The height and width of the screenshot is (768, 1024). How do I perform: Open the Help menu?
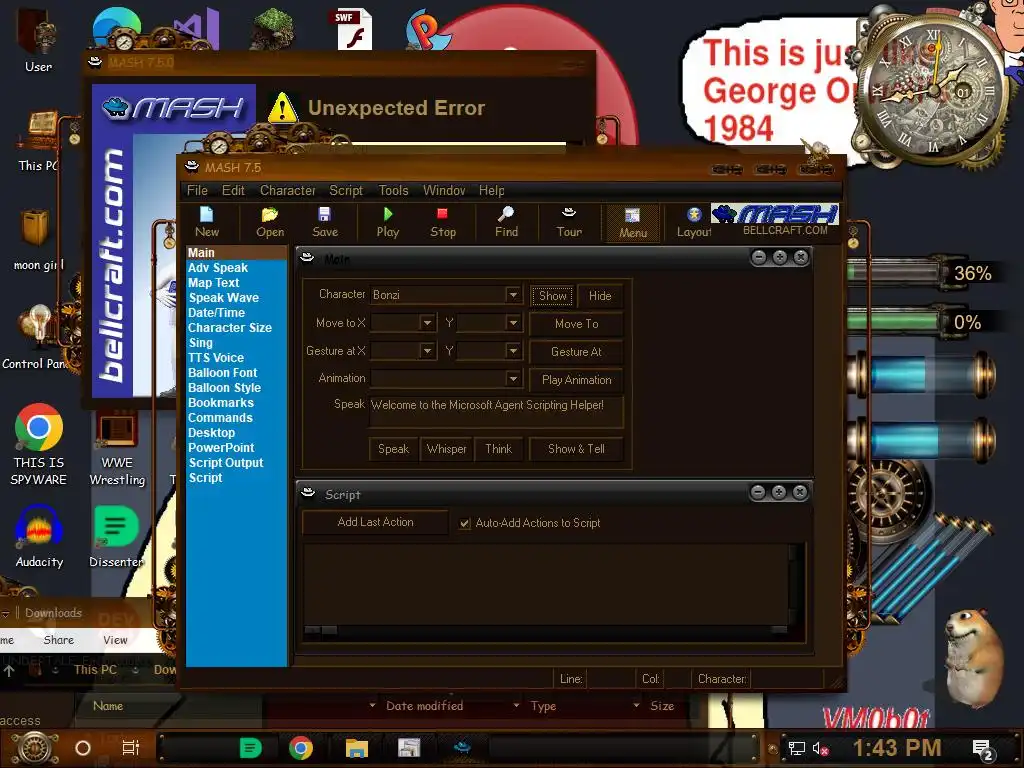pyautogui.click(x=491, y=191)
